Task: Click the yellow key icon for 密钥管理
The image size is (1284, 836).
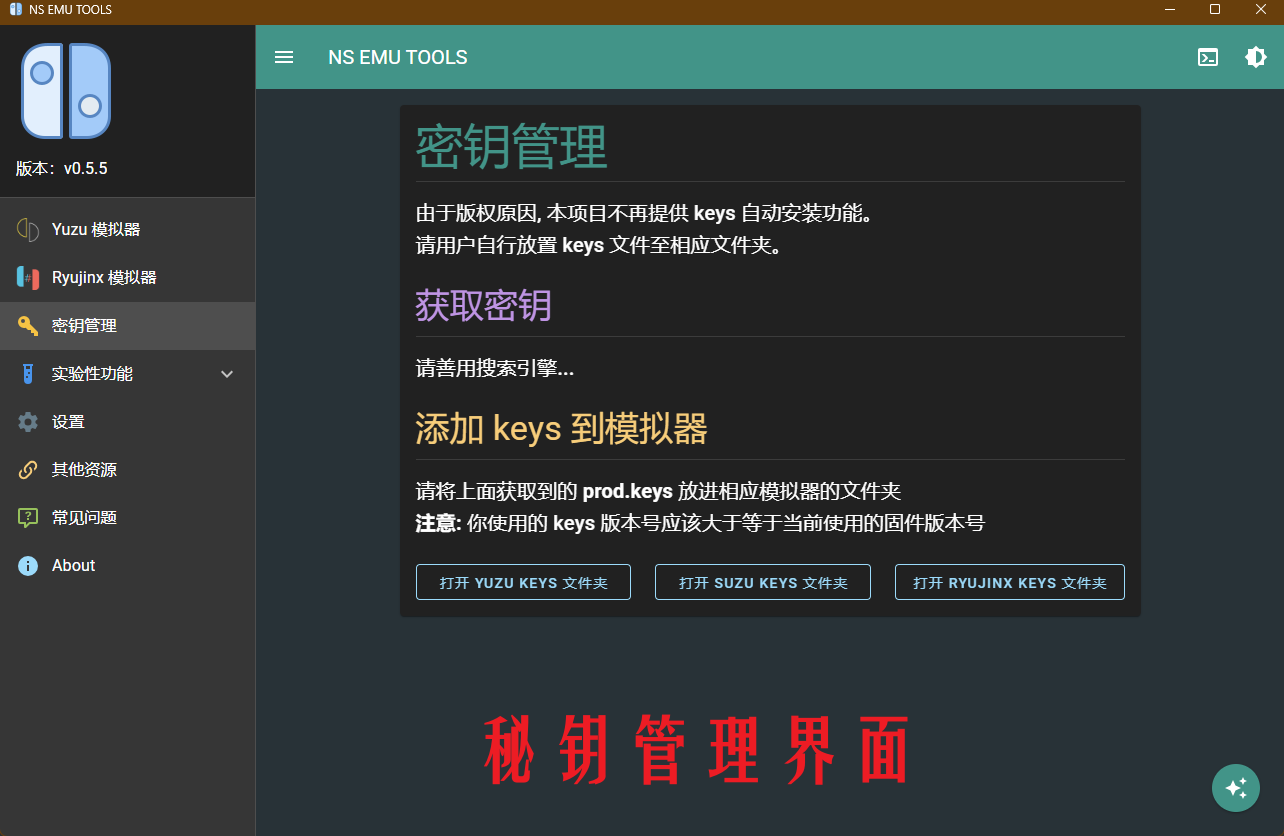Action: pos(27,325)
